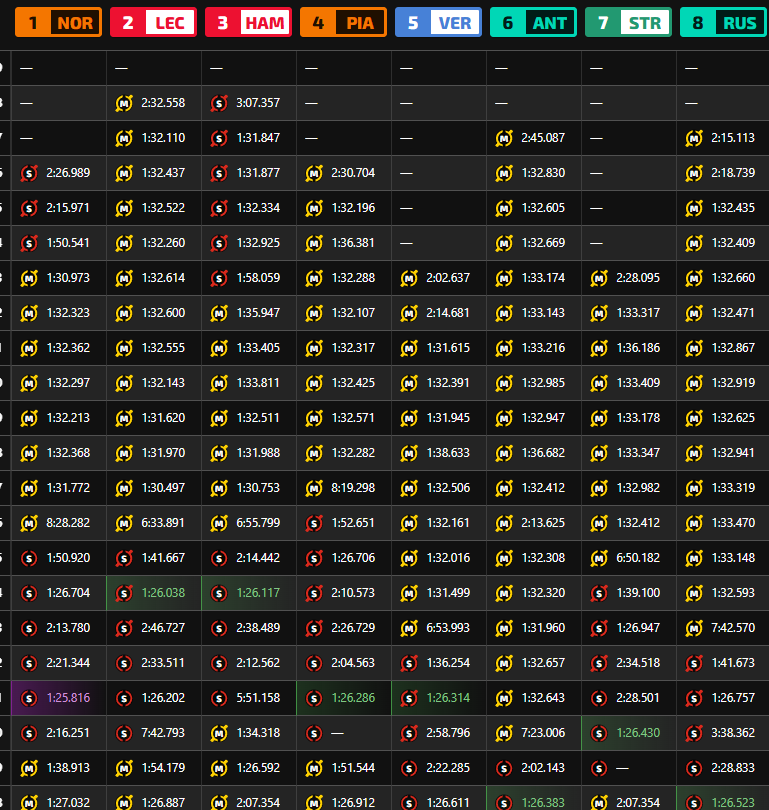Click medium tyre icon beside 1:34.318
769x810 pixels.
coord(219,734)
